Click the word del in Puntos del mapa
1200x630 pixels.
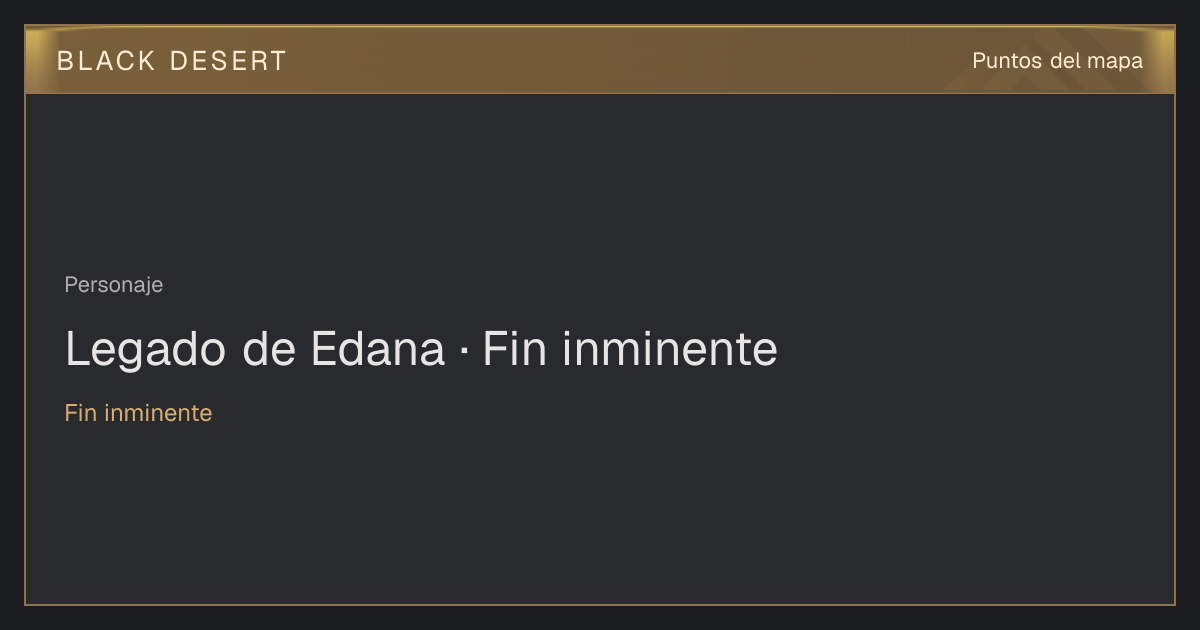coord(1066,61)
